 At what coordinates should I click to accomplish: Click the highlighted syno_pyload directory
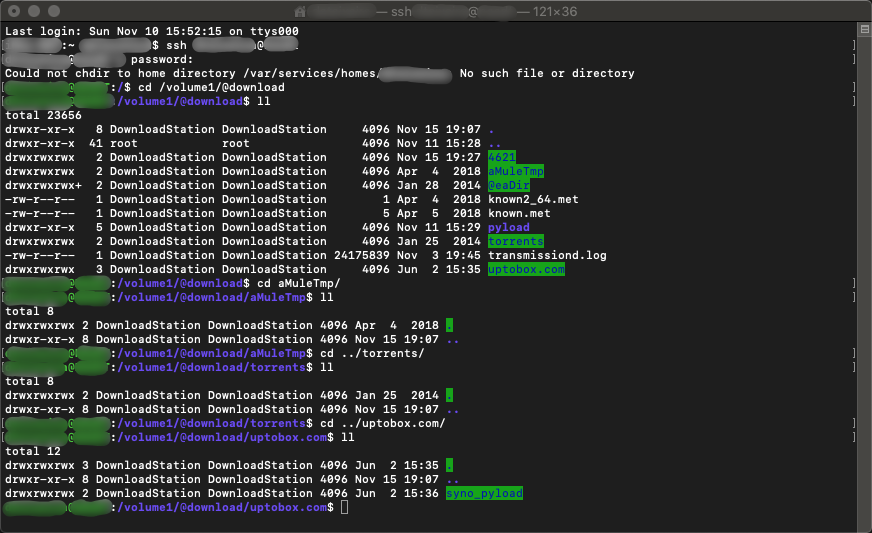484,494
